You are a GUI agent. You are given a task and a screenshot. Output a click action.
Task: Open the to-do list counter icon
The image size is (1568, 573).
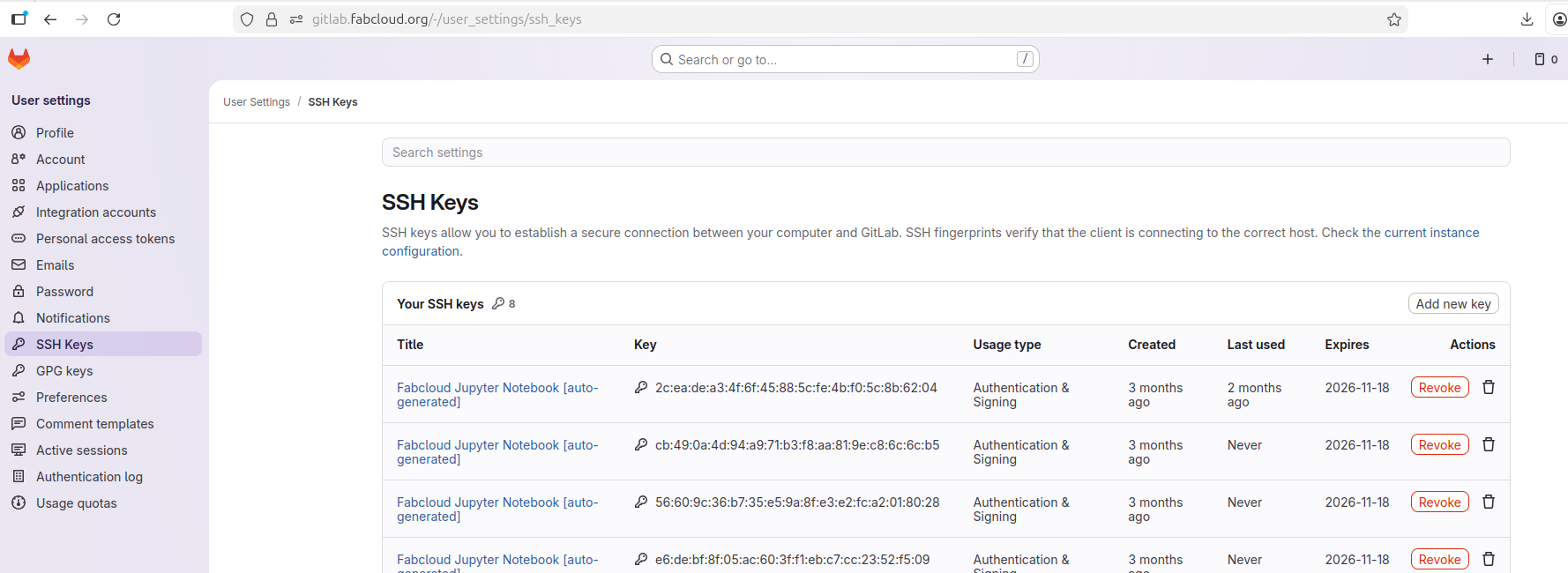(x=1545, y=59)
